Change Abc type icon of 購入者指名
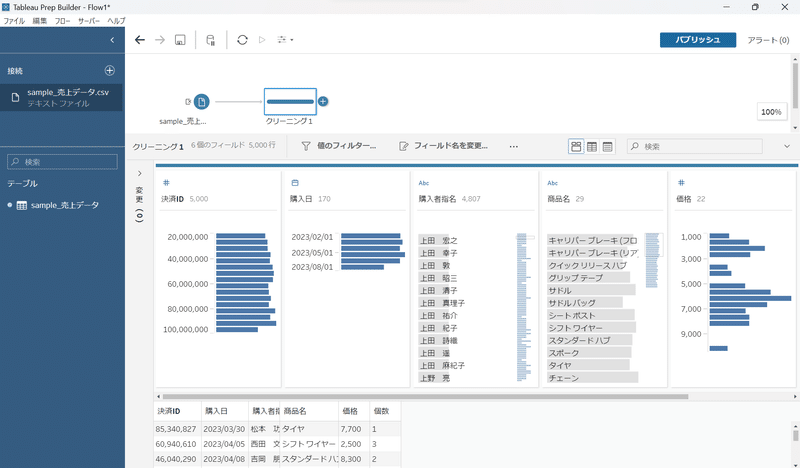 click(423, 183)
